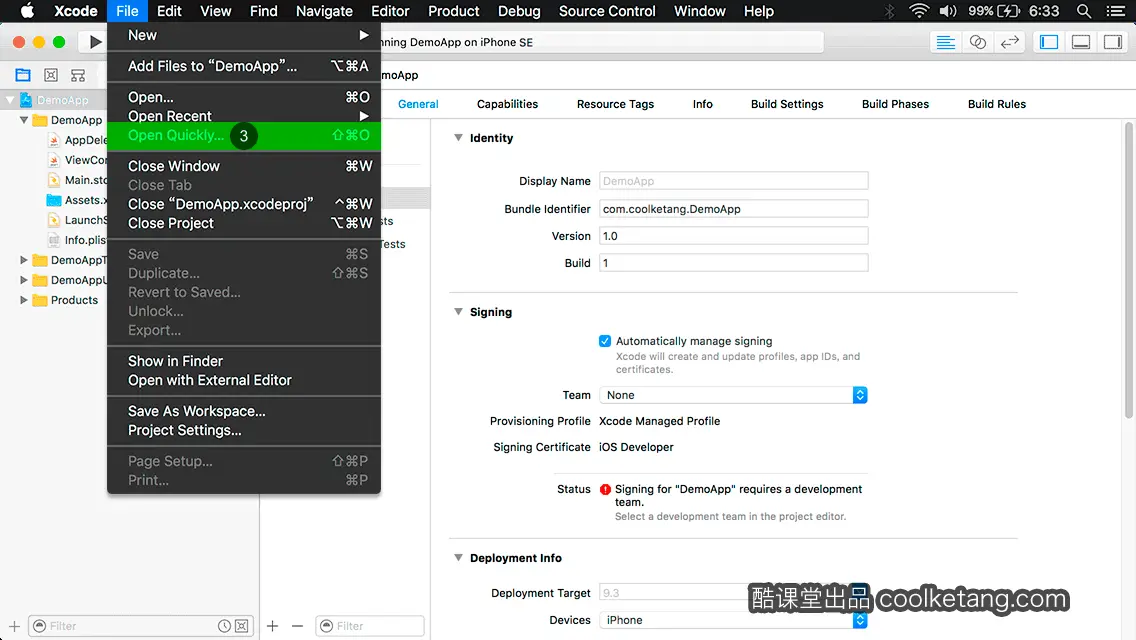Toggle the Debug area panel icon
The image size is (1136, 640).
click(1081, 42)
